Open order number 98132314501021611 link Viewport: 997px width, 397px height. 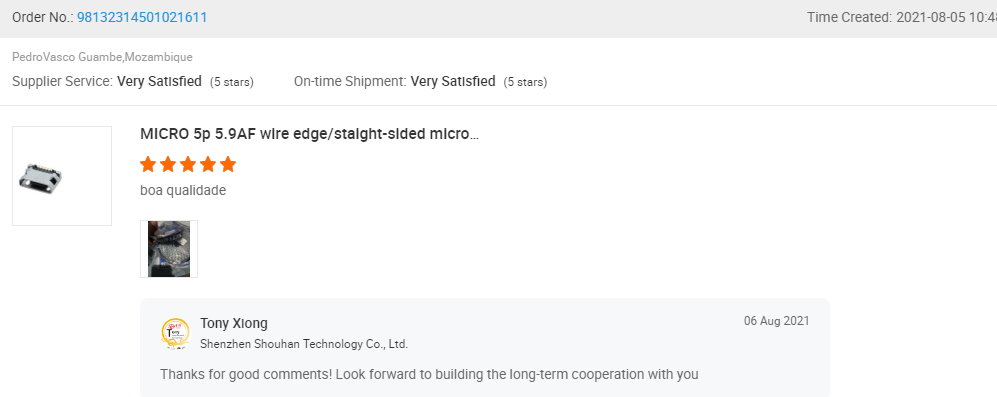coord(142,17)
